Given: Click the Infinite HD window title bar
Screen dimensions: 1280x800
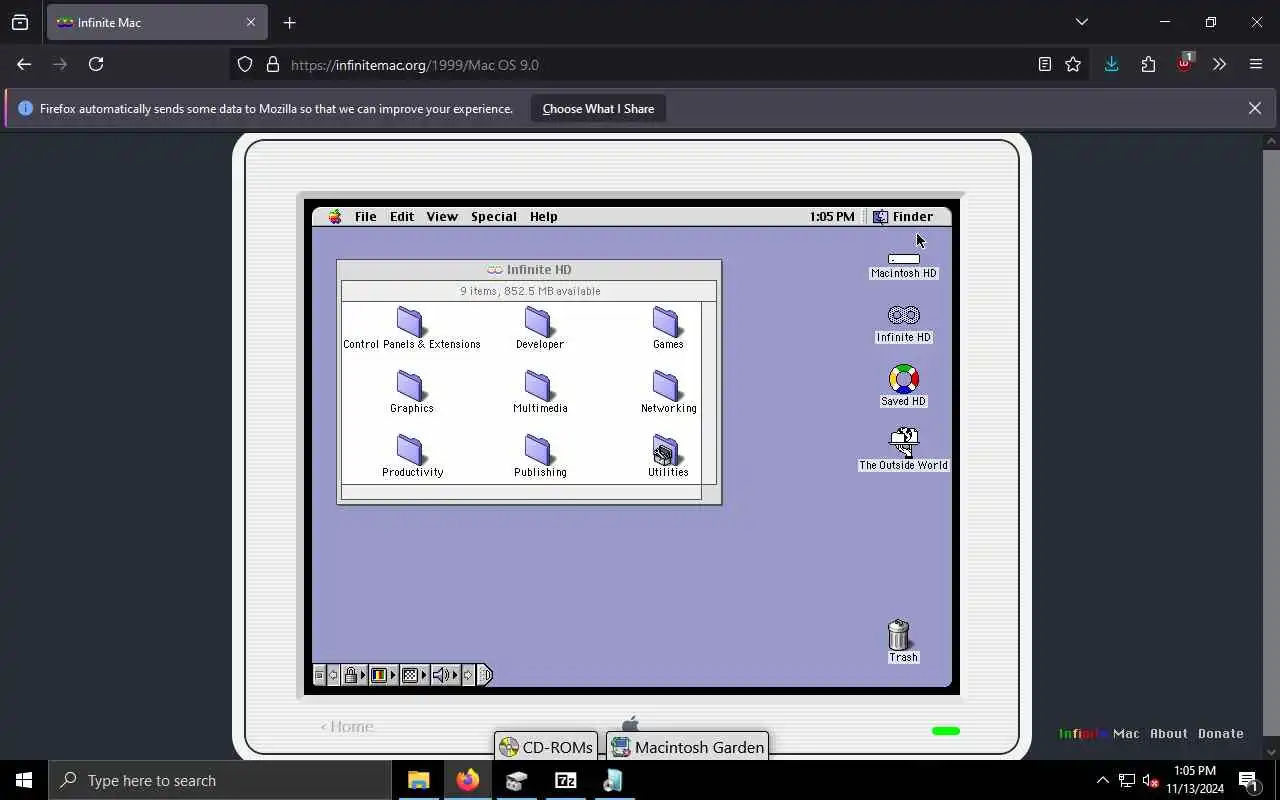Looking at the screenshot, I should tap(529, 269).
